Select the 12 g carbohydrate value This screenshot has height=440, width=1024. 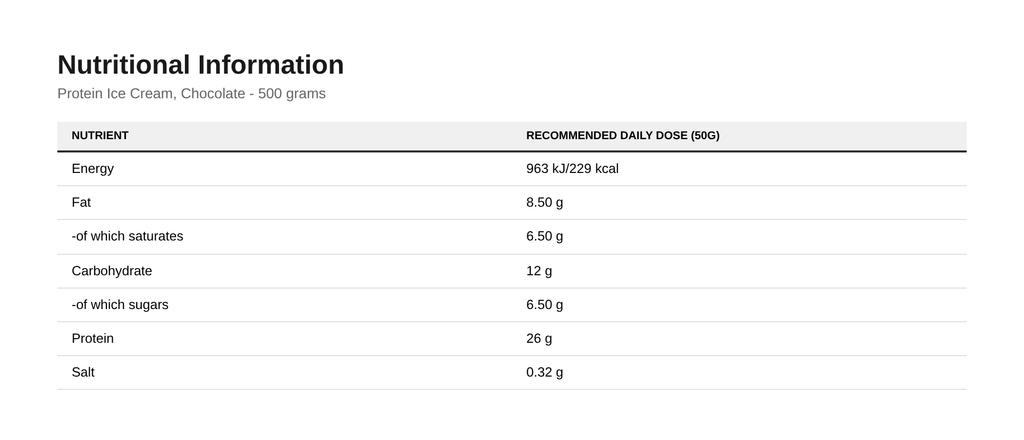(x=539, y=271)
